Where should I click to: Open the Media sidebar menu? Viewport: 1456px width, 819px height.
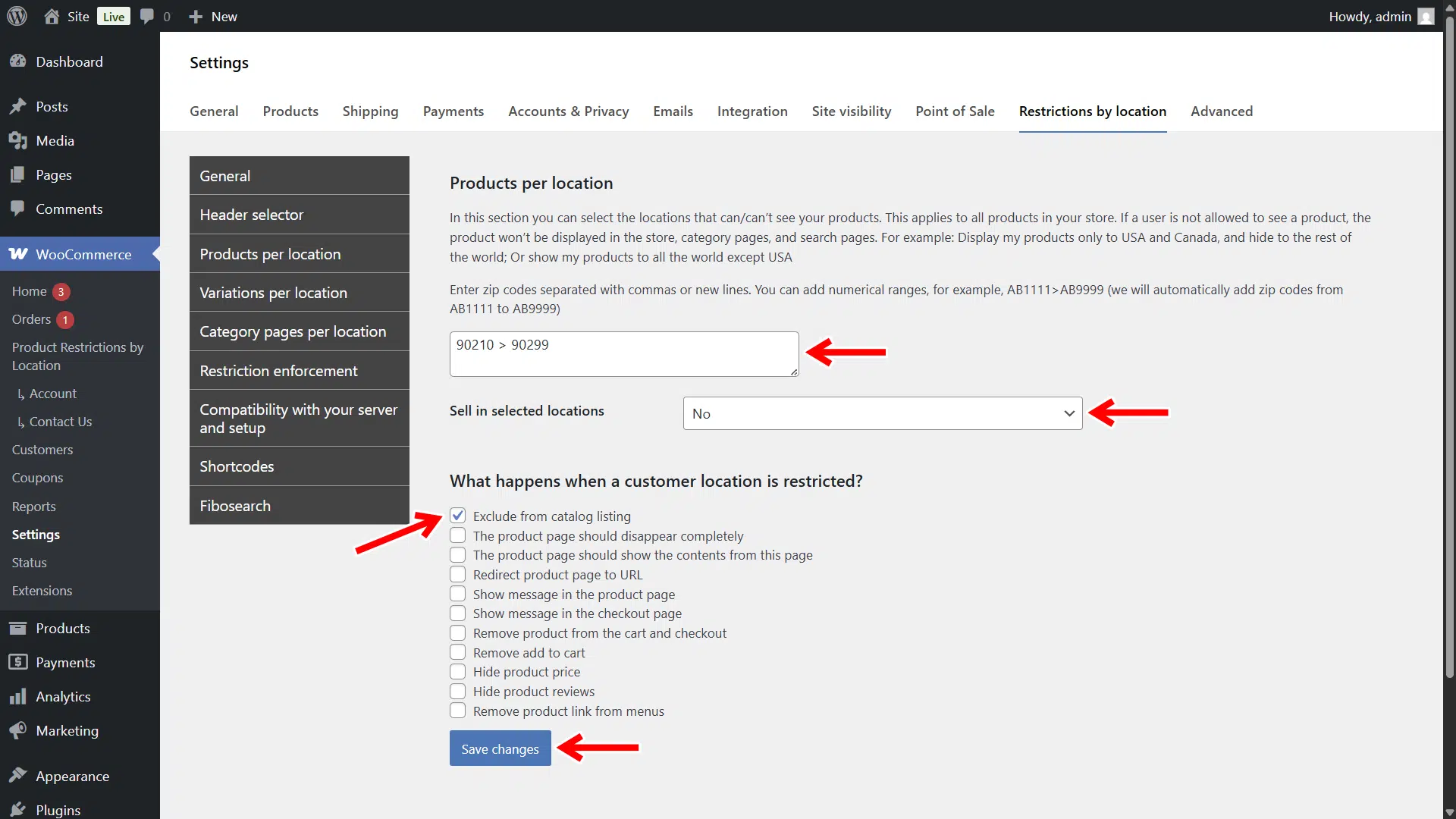click(55, 140)
